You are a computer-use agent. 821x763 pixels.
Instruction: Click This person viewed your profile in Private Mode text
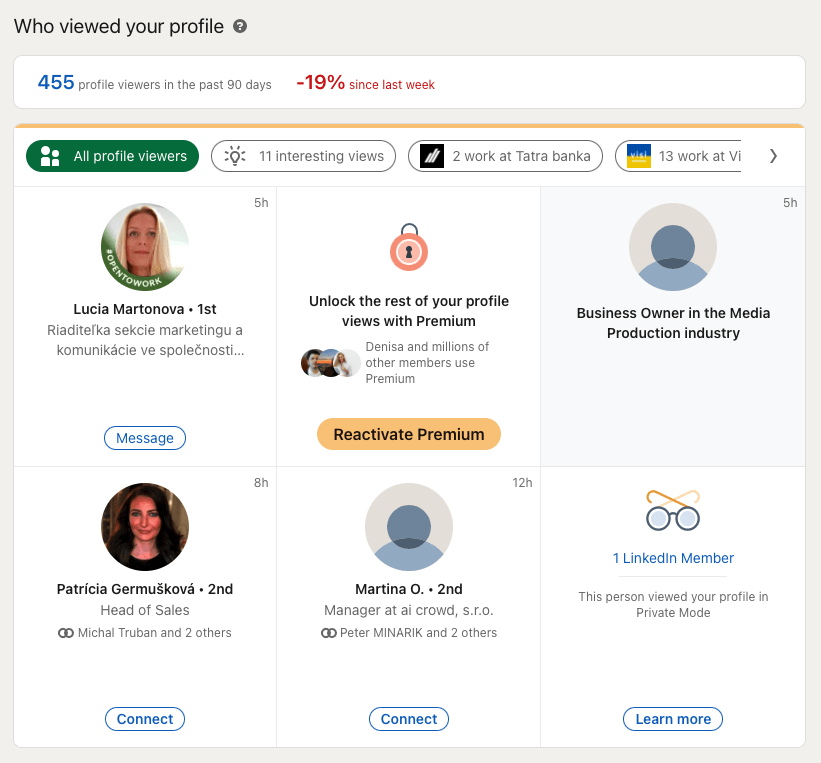[673, 604]
